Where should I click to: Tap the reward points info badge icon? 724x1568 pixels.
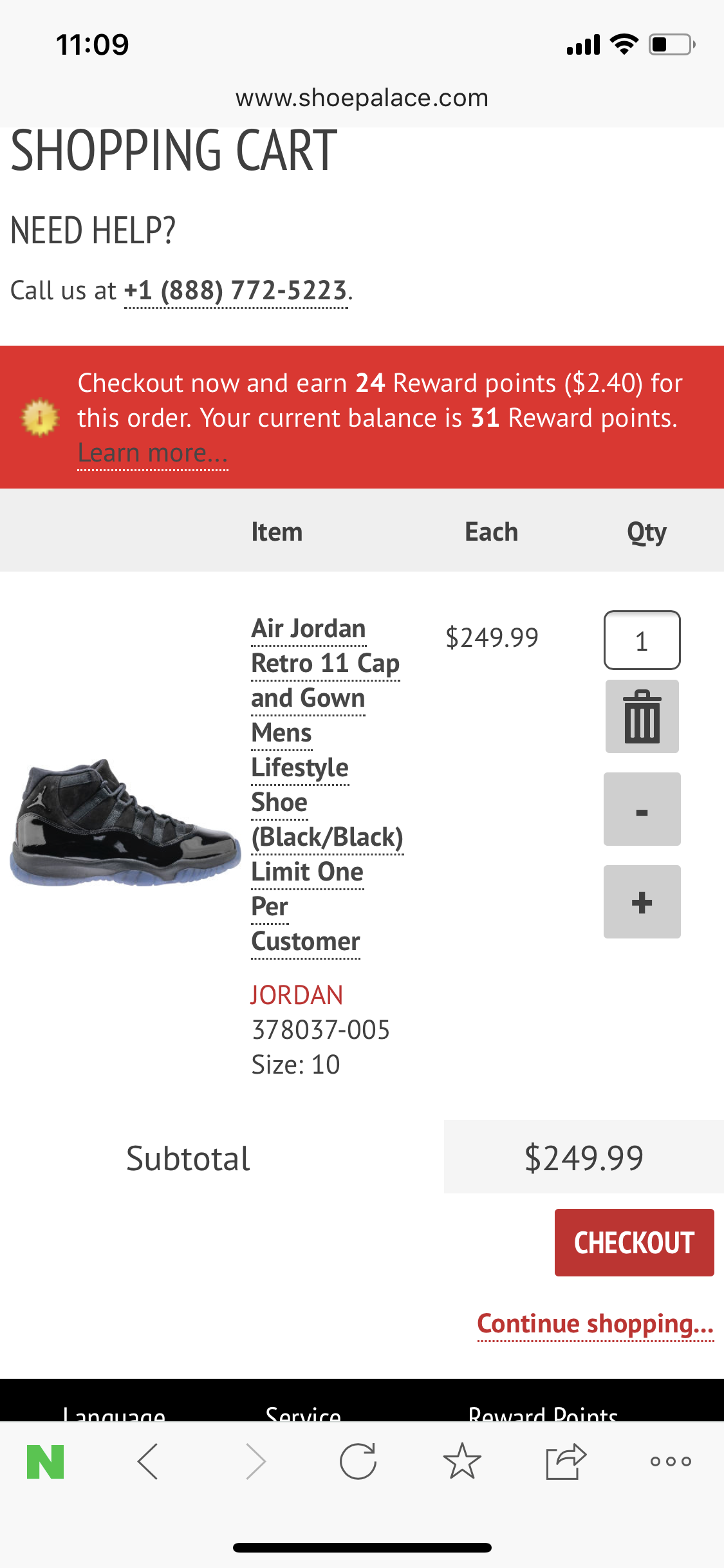click(x=40, y=417)
